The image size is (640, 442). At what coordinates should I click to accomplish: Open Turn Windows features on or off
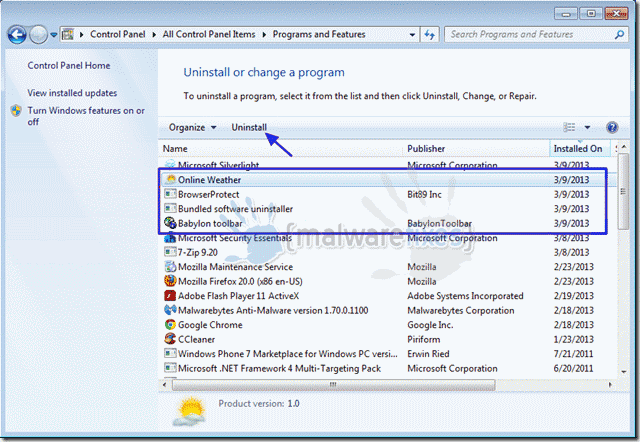tap(86, 116)
